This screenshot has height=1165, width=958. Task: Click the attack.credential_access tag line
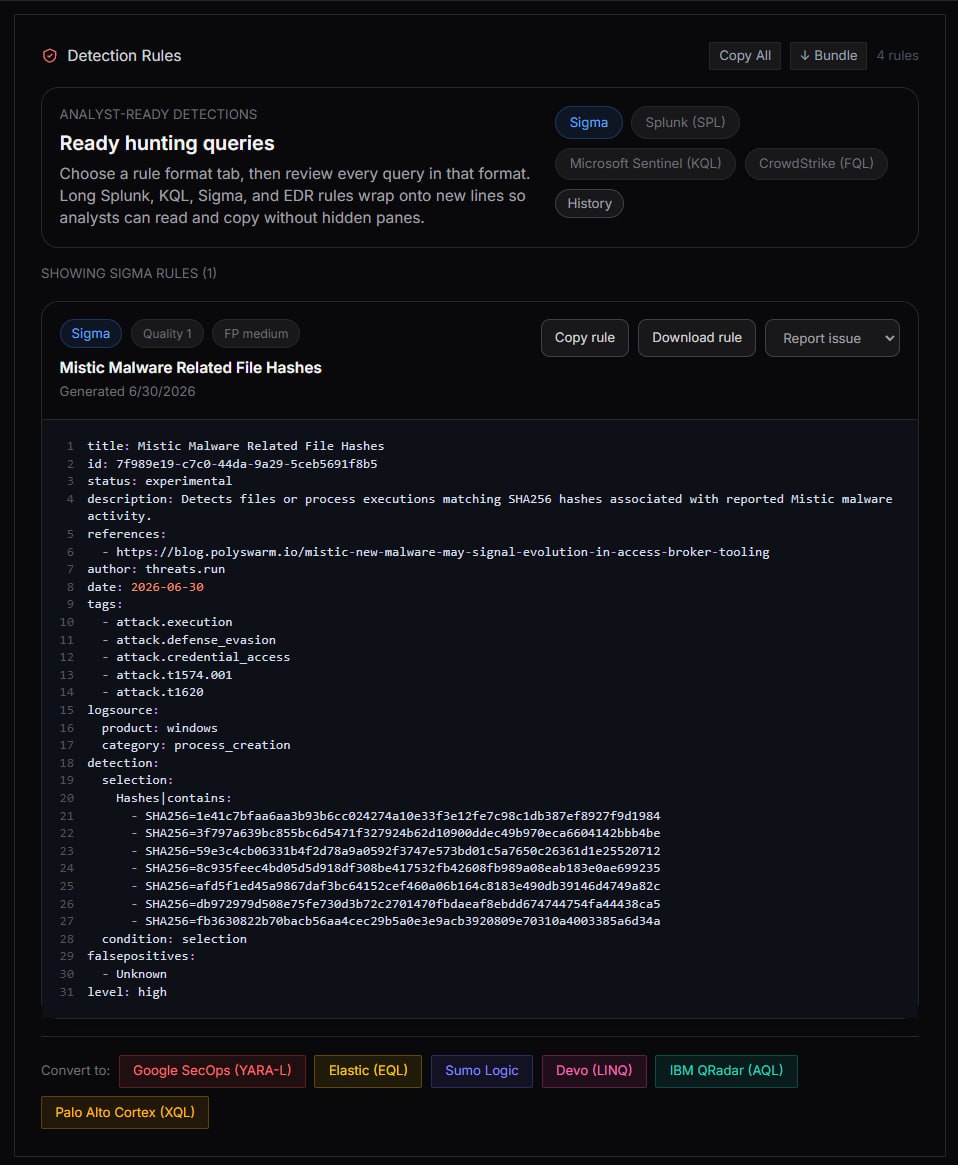196,658
